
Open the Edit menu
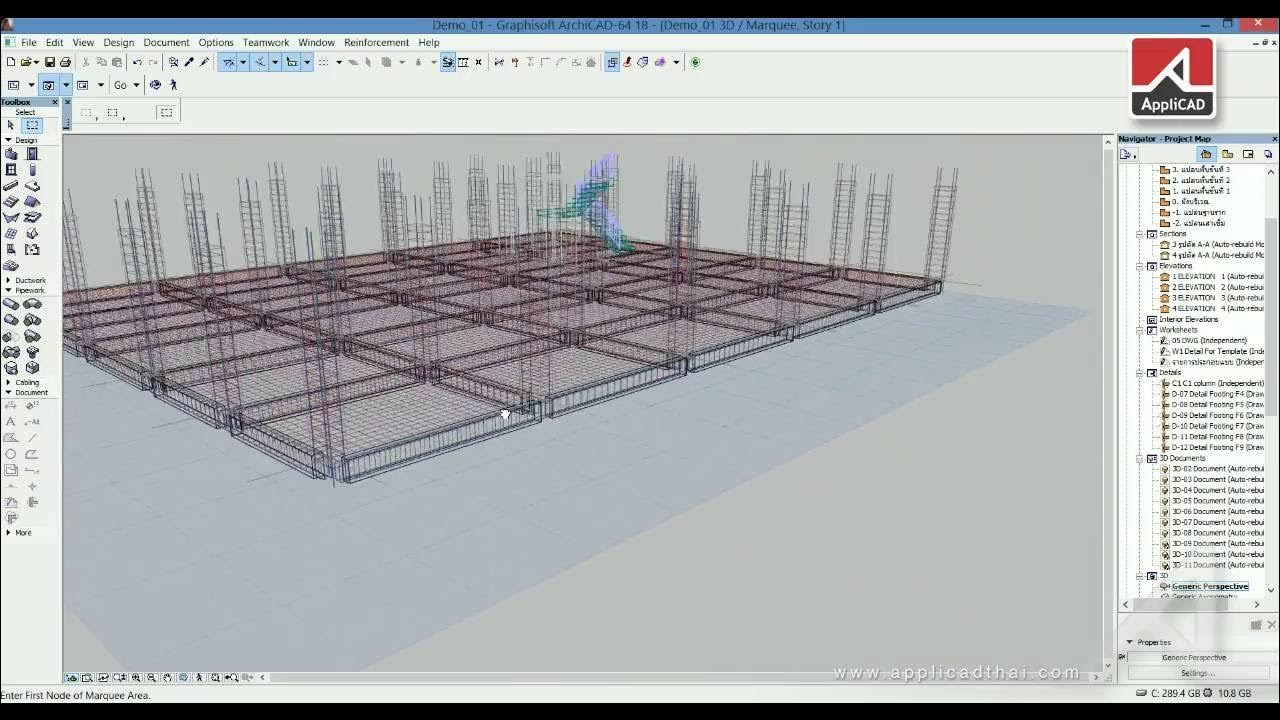pos(54,42)
